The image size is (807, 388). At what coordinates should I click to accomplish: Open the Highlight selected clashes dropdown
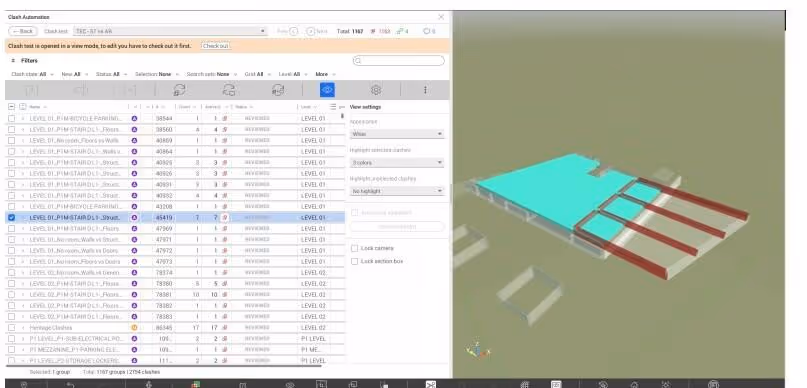(397, 163)
